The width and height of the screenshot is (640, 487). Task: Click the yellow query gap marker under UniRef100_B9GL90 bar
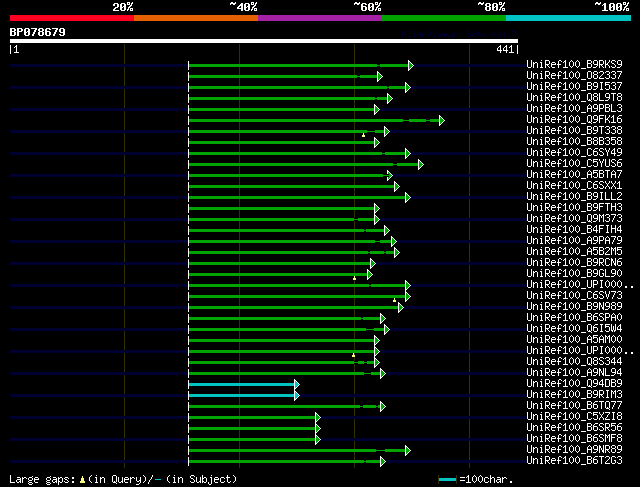(x=354, y=278)
